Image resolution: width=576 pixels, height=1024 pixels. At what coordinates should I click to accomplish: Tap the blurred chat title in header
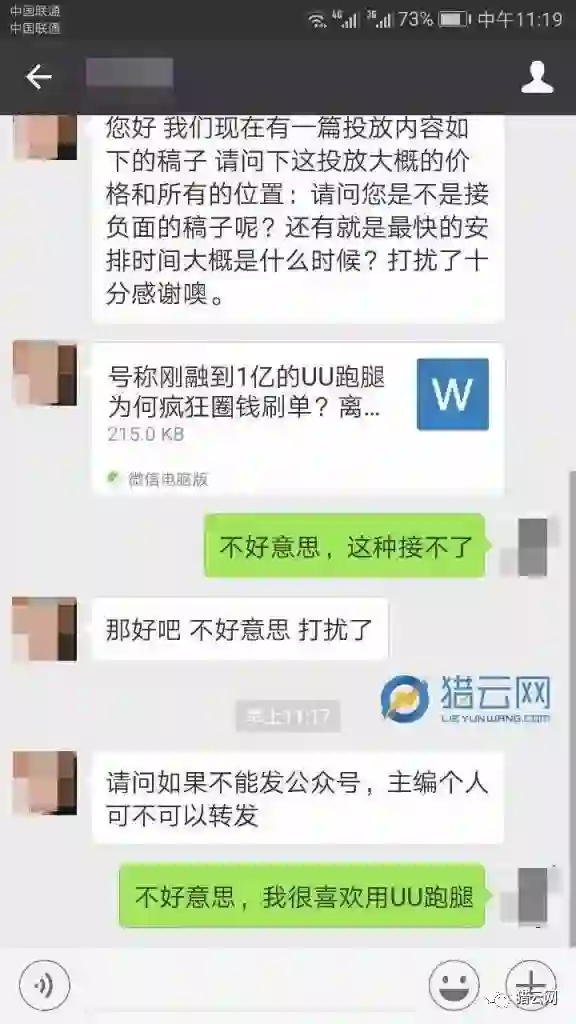tap(129, 73)
